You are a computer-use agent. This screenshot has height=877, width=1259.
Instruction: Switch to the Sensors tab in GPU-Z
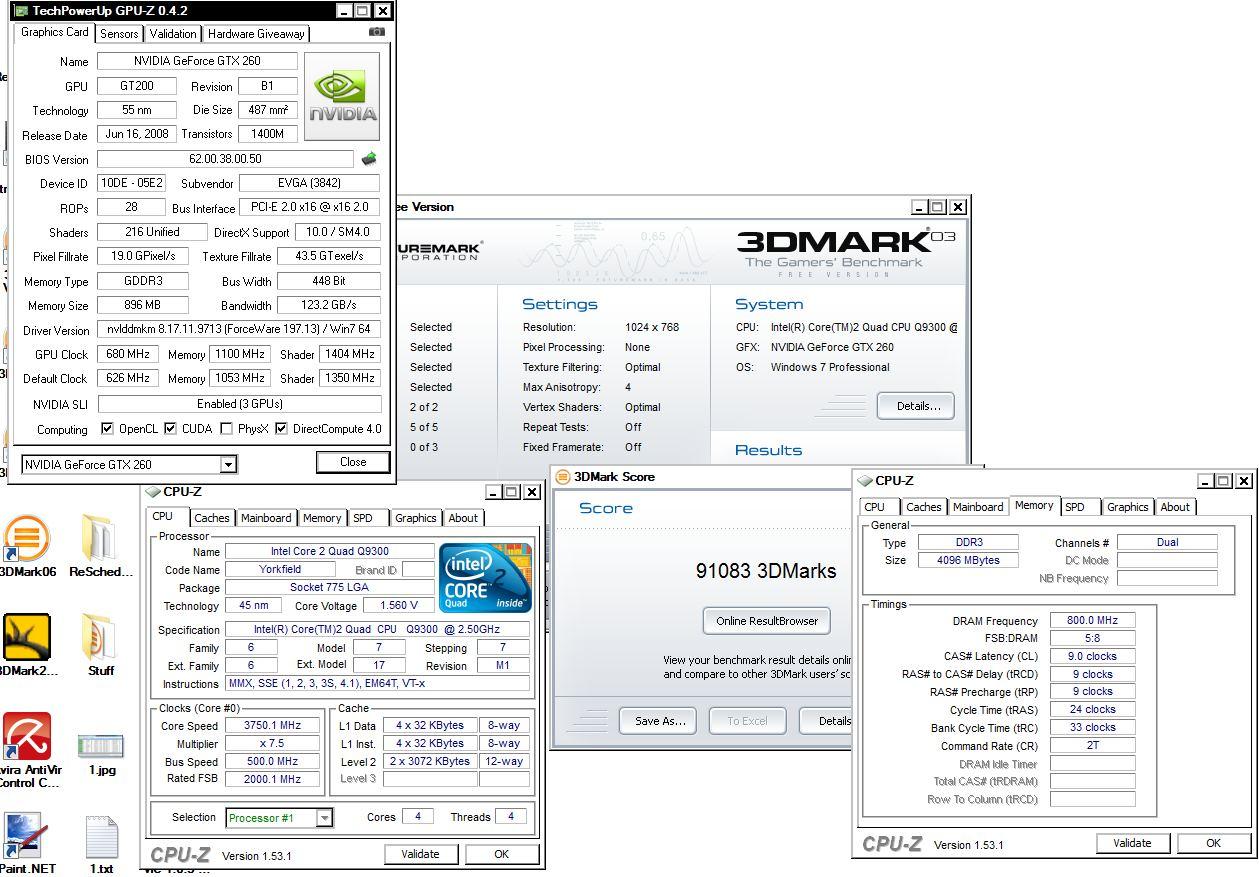pos(119,33)
